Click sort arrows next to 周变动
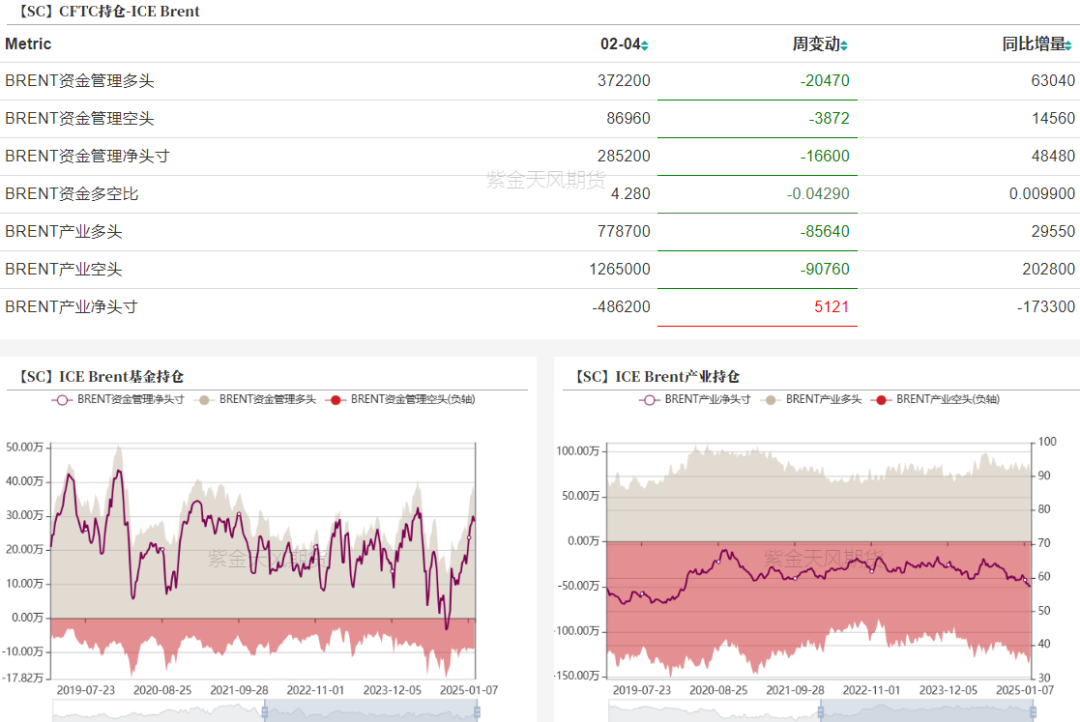Screen dimensions: 1080x722 (x=845, y=45)
